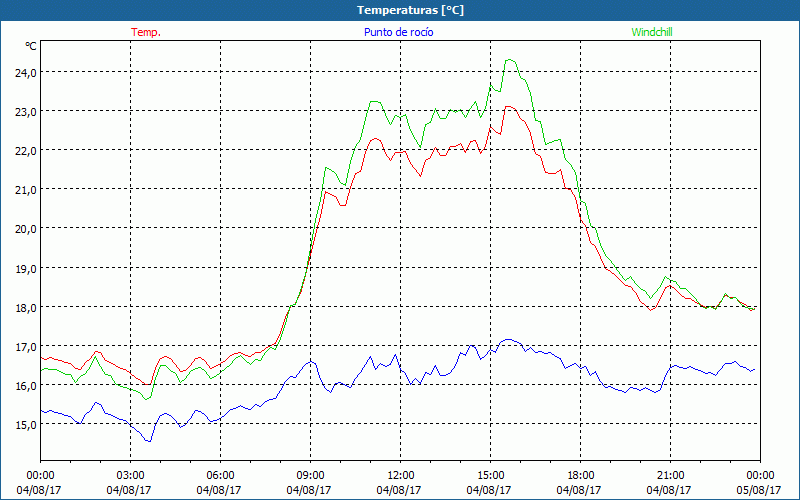Click the '19,0' y-axis value
The image size is (800, 500).
point(26,268)
